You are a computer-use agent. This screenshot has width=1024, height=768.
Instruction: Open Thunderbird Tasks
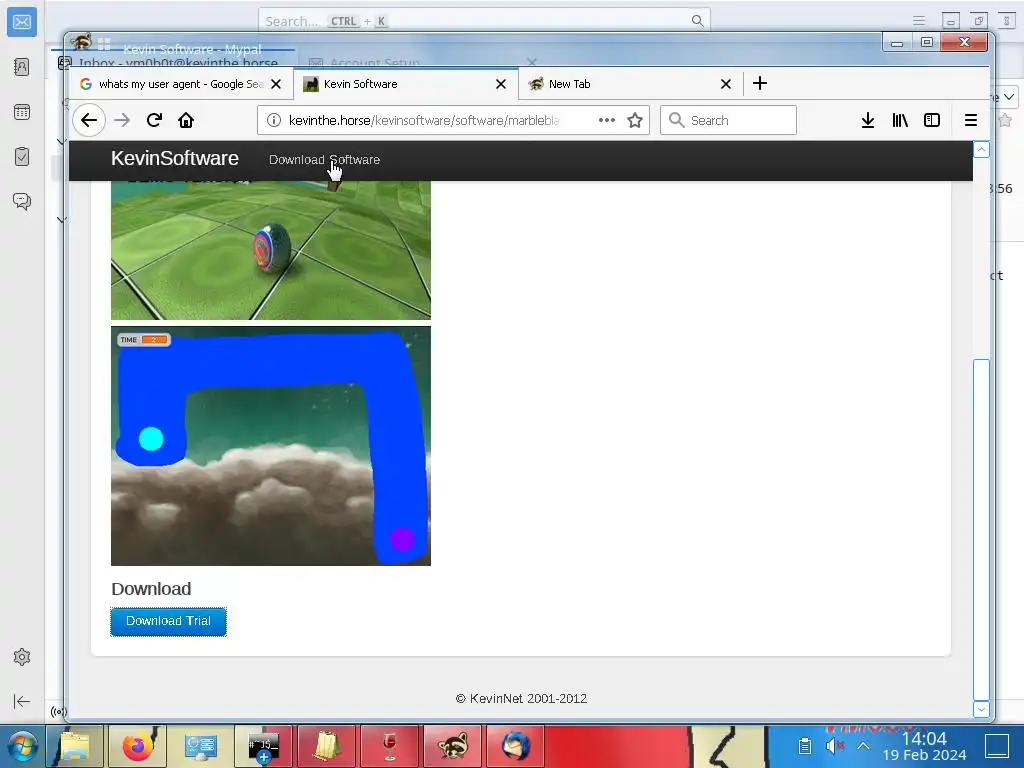coord(22,157)
